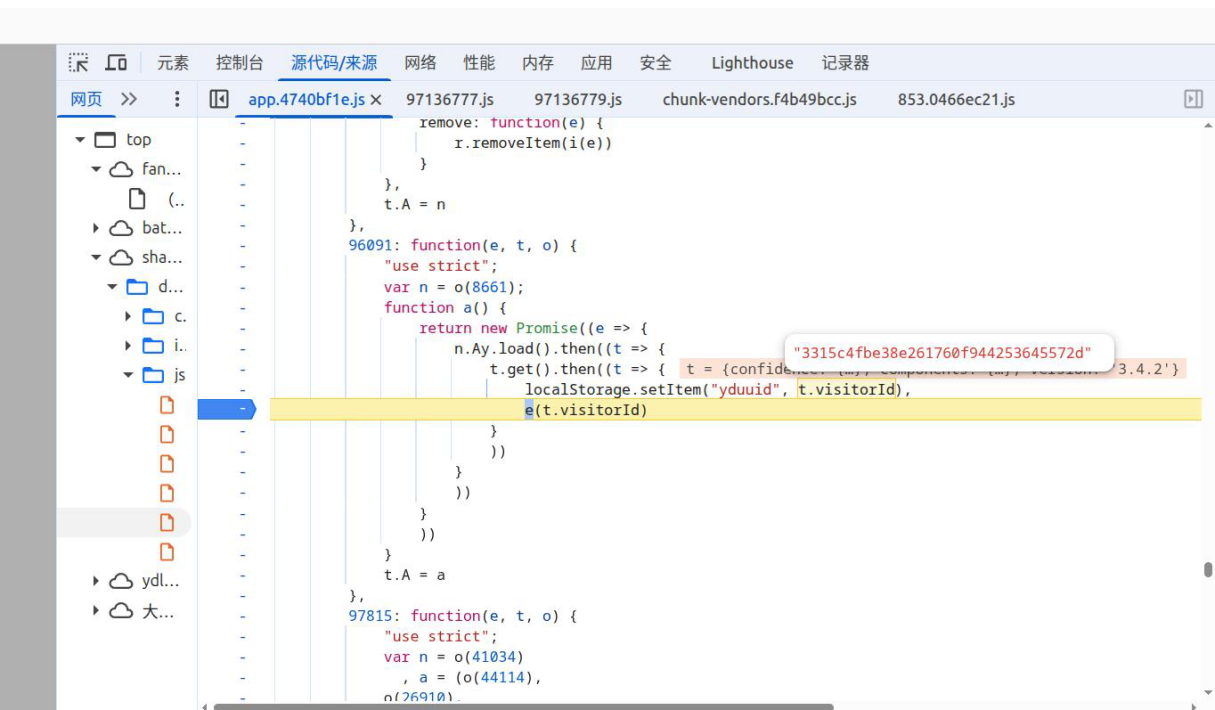
Task: Click the inline t = {confidence...} value preview
Action: coord(933,369)
